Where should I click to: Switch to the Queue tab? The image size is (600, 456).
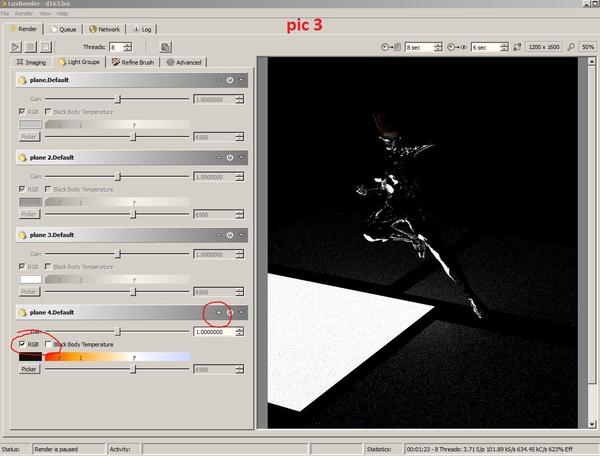tap(63, 29)
